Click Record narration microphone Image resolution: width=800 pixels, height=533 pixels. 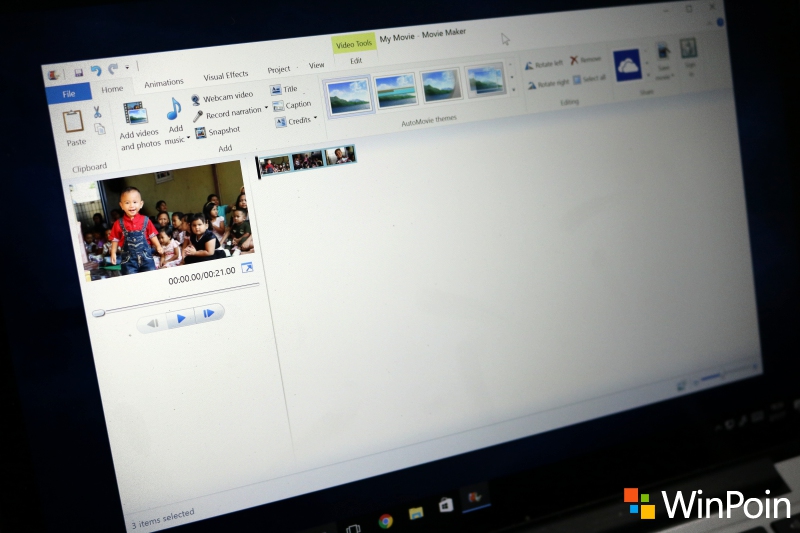click(x=228, y=113)
